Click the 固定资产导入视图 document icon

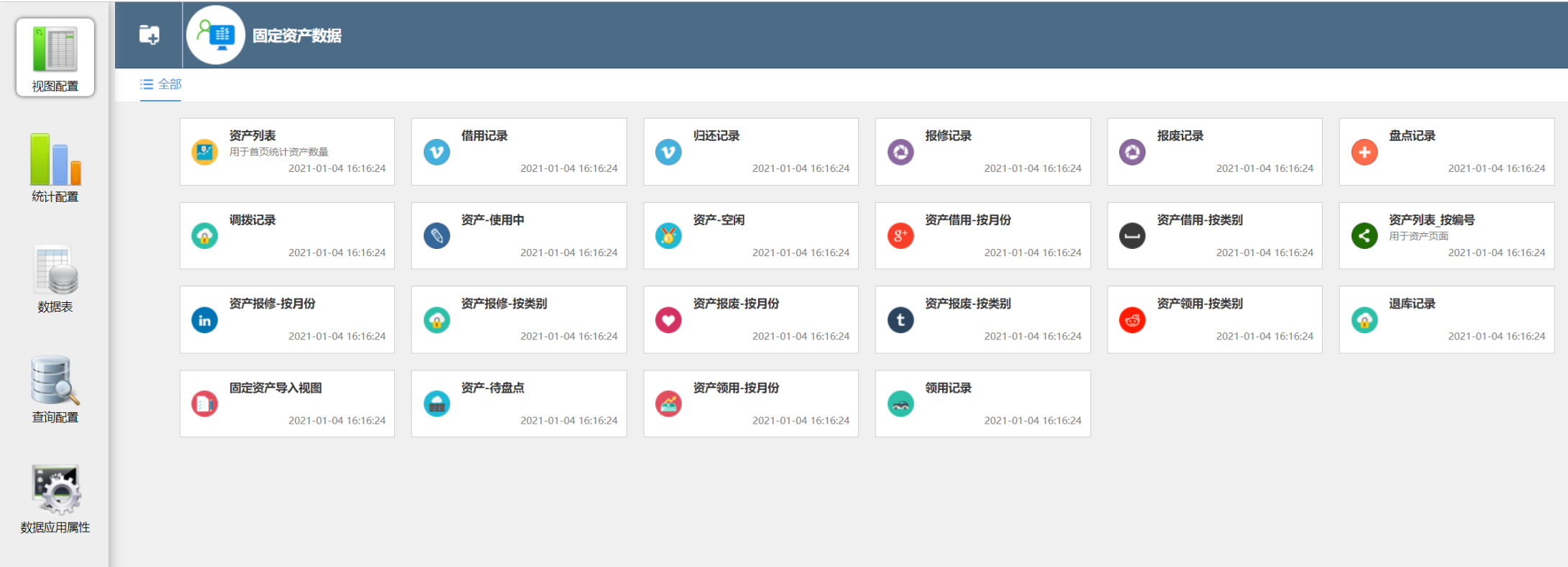click(x=204, y=404)
